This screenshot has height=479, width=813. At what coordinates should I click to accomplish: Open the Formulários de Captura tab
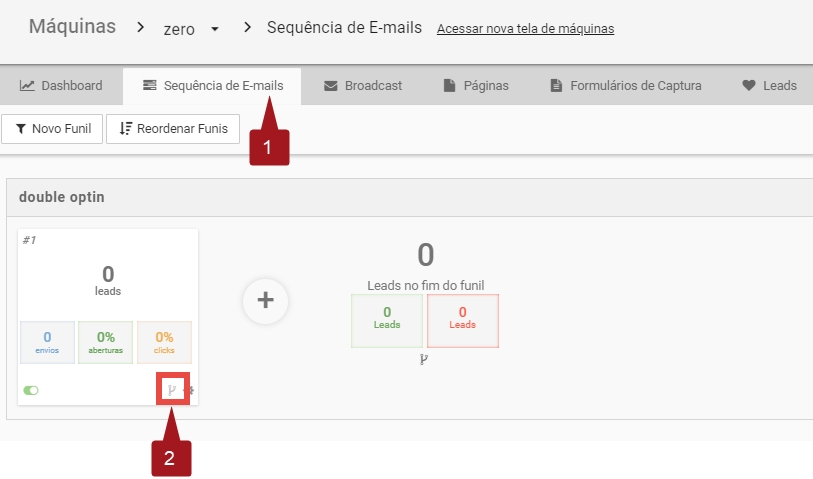(x=626, y=86)
